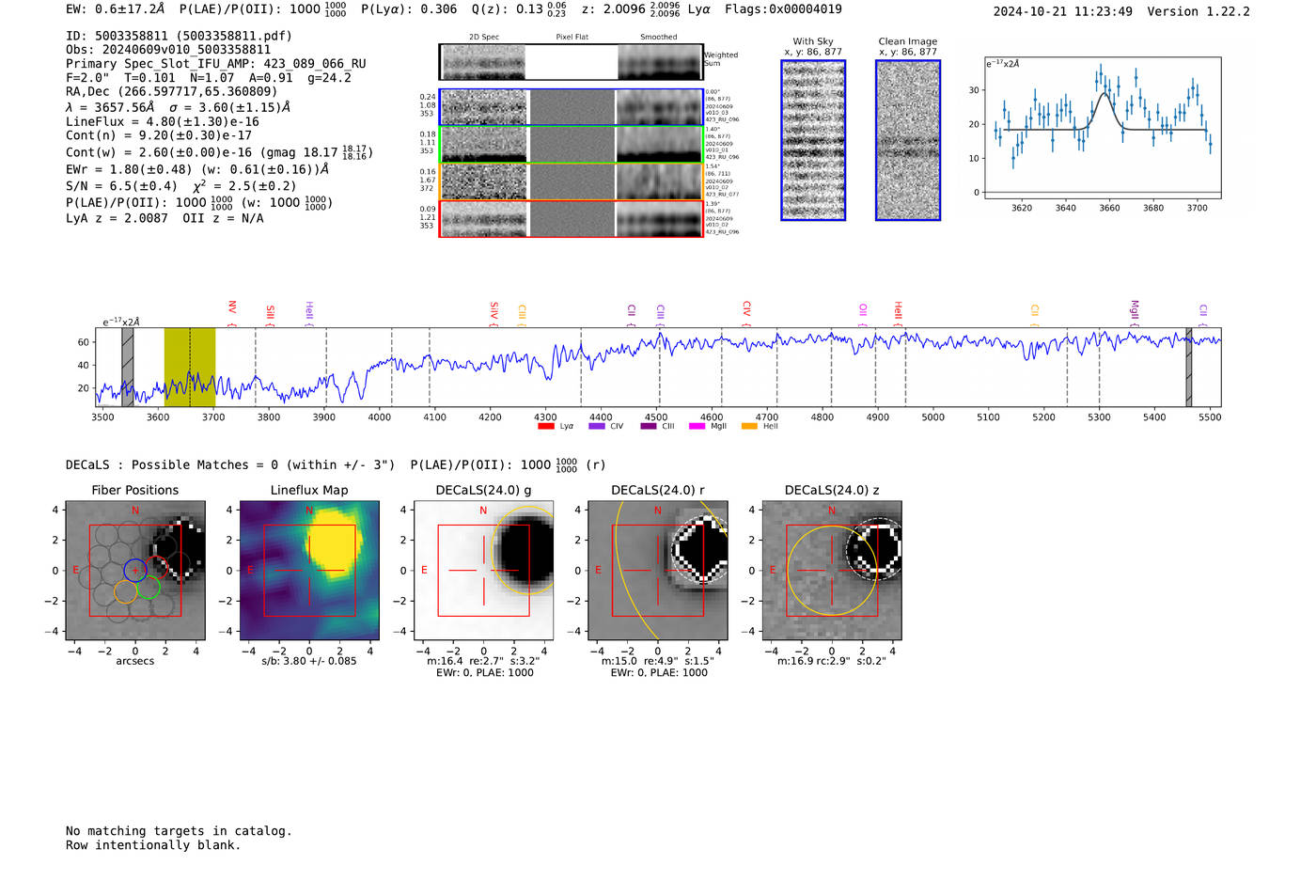Click the Gaussian emission line fit plot
1316x896 pixels.
pos(1103,129)
